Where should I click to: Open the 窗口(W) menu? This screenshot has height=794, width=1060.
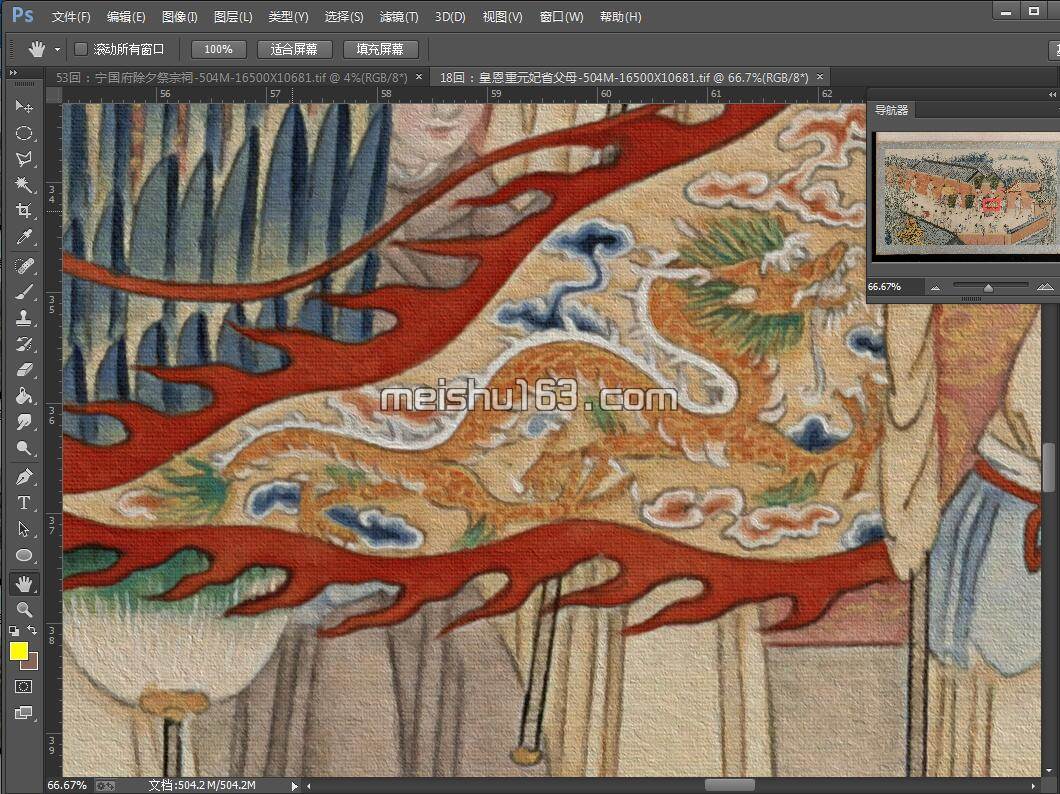[562, 17]
